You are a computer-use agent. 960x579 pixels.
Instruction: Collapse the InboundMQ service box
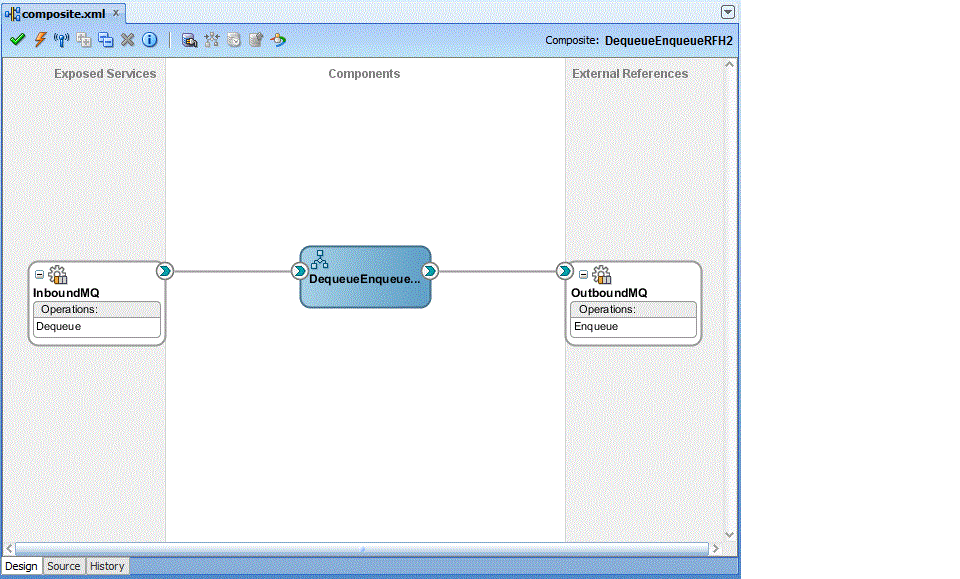(40, 274)
